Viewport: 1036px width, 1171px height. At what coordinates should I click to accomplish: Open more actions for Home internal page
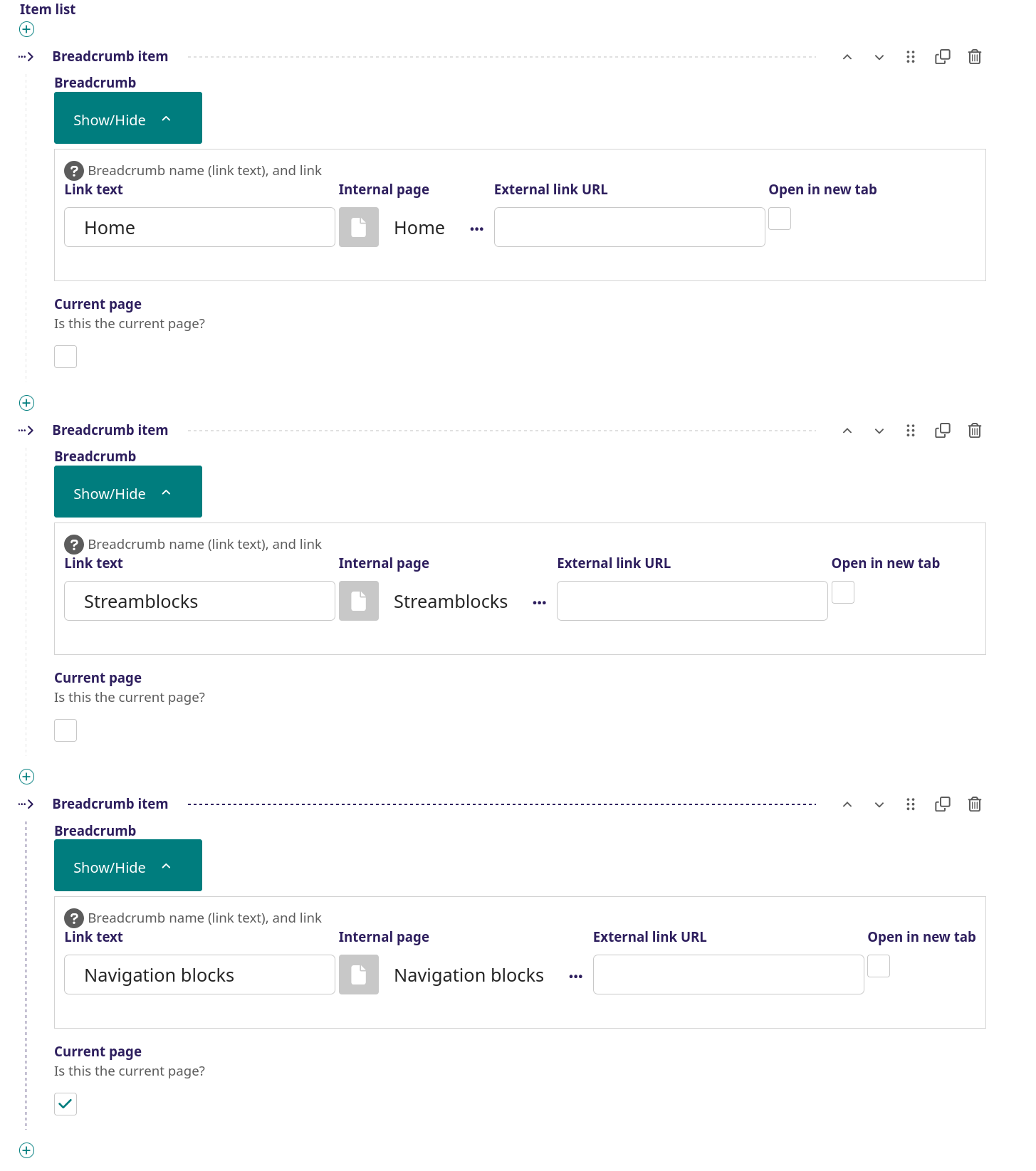tap(476, 229)
